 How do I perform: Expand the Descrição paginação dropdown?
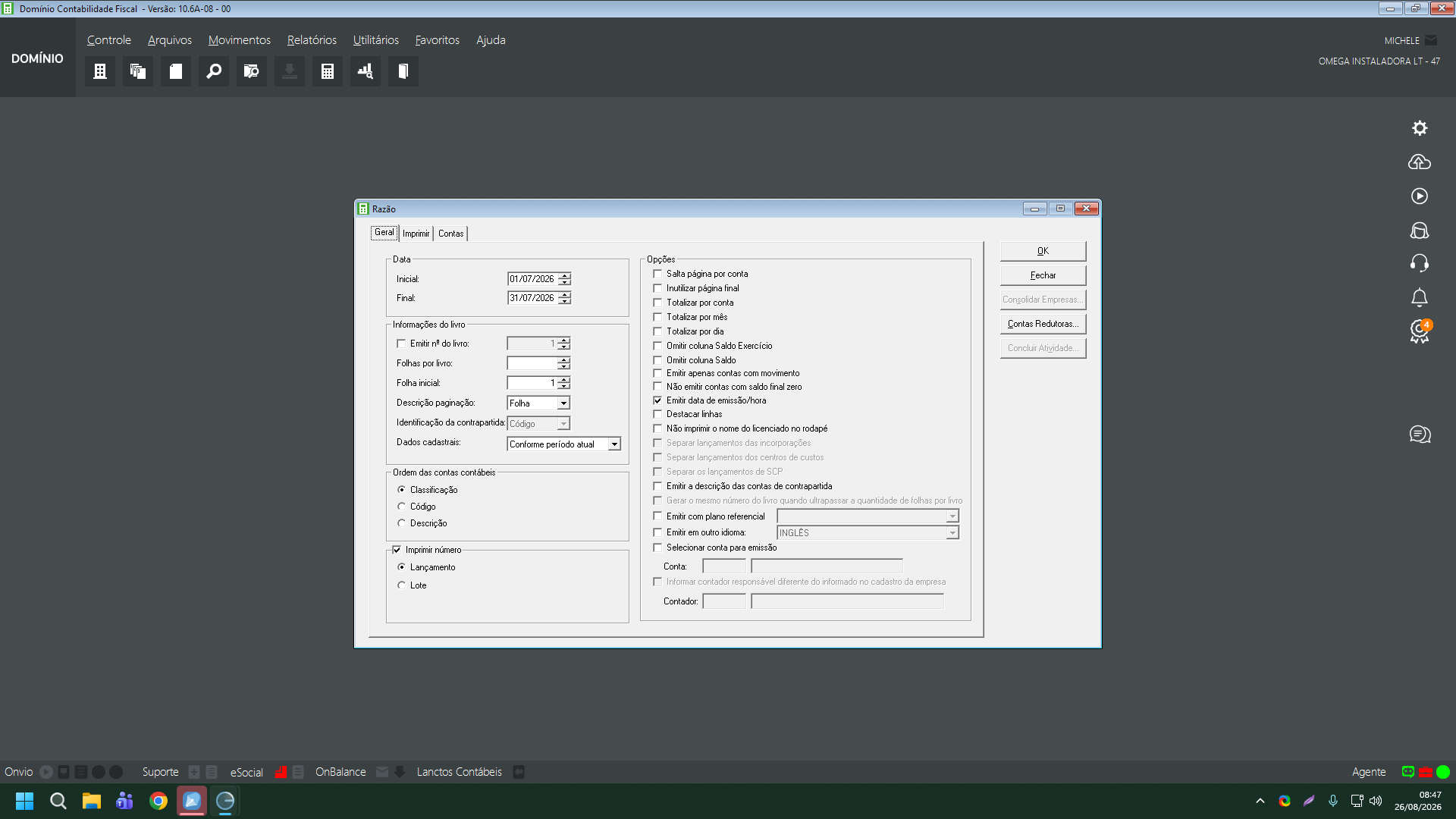coord(563,403)
